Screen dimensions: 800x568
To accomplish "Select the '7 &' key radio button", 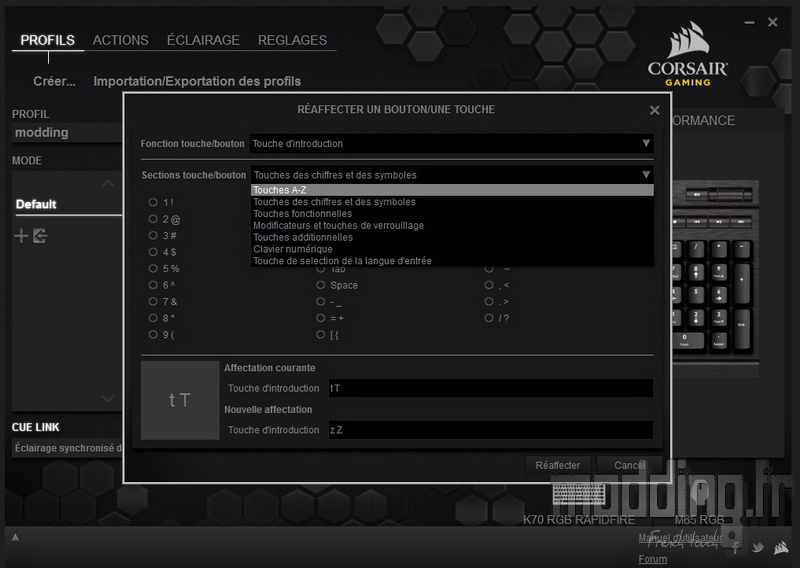I will coord(153,301).
